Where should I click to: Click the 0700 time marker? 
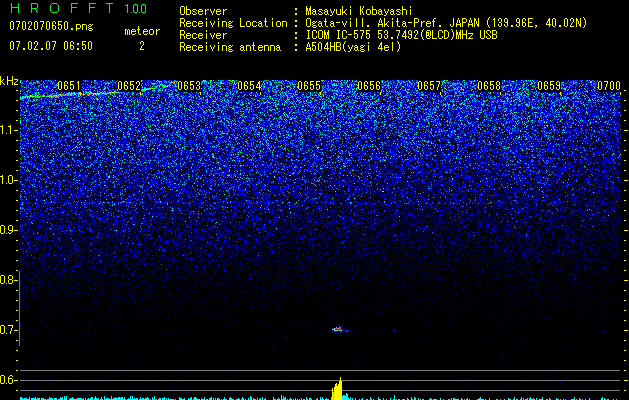[x=609, y=86]
